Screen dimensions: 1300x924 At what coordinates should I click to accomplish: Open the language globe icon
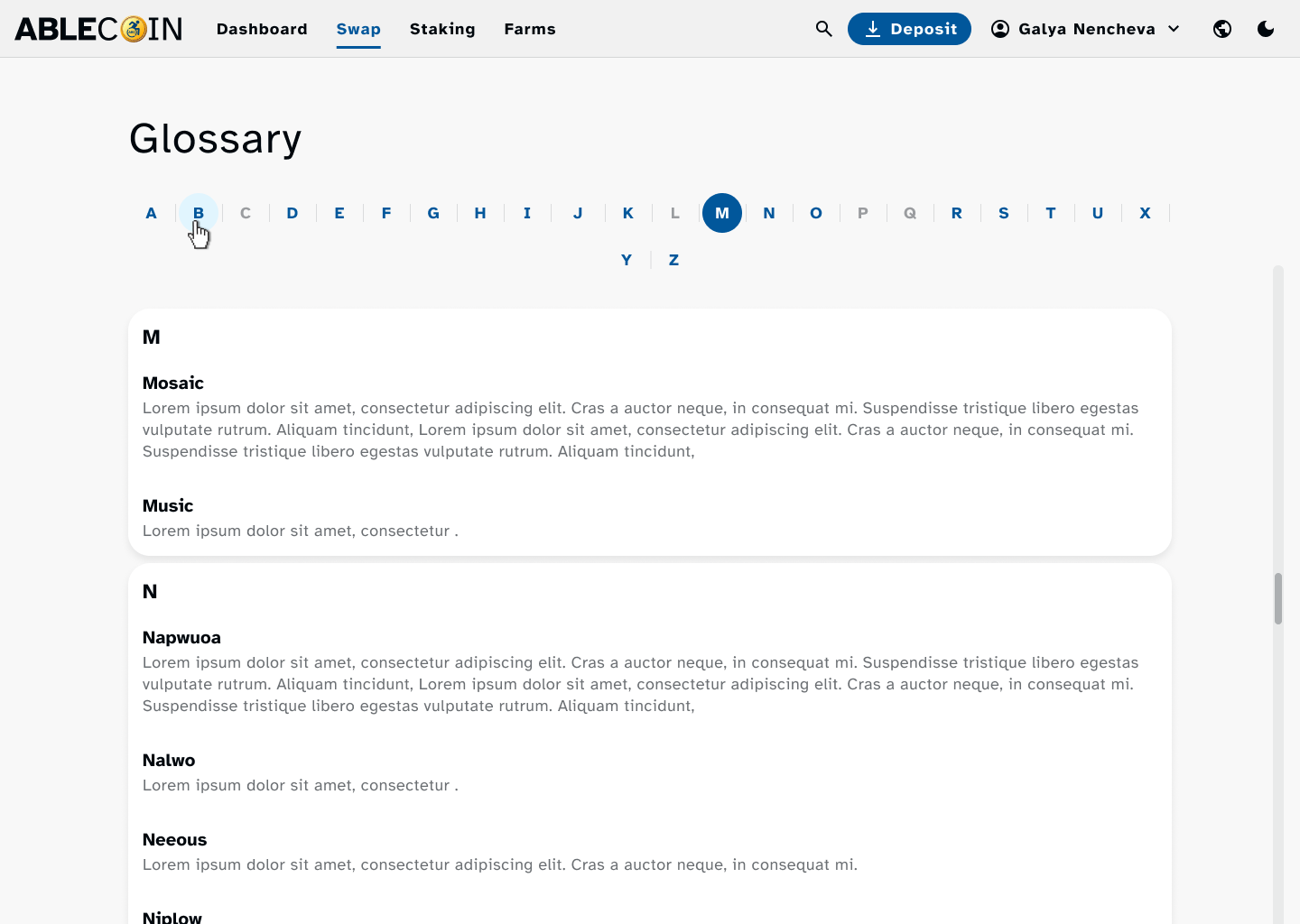click(1222, 29)
